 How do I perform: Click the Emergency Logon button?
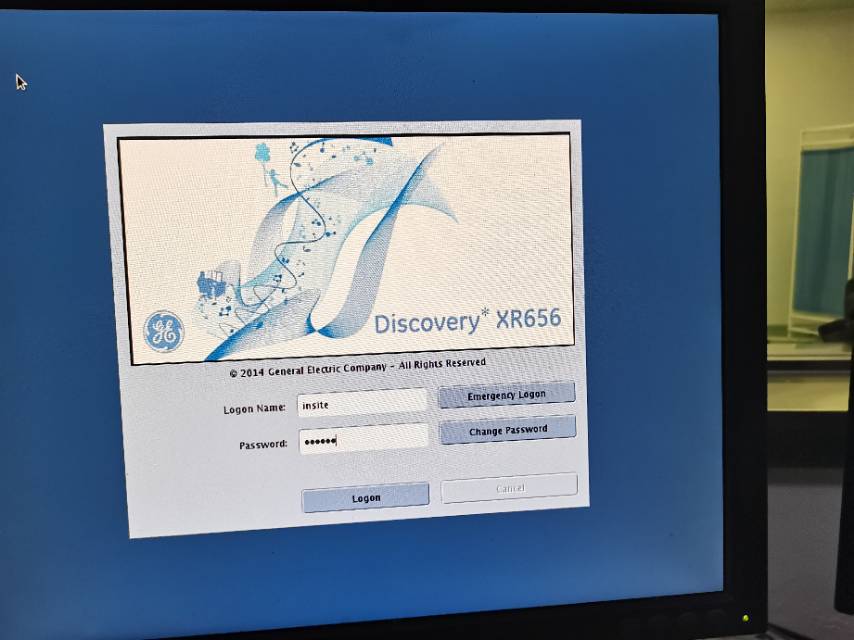tap(507, 395)
